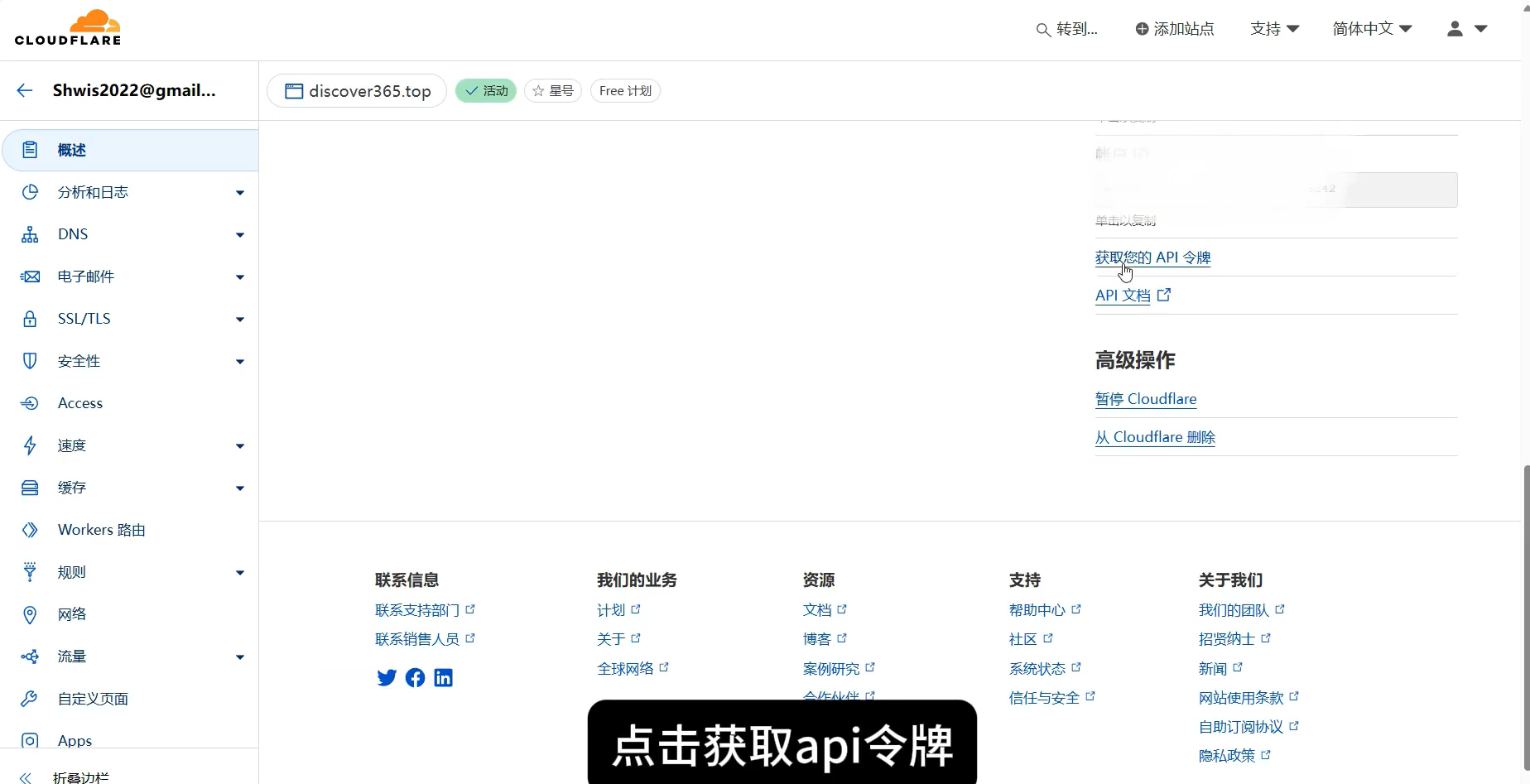Go back using the left arrow icon
This screenshot has height=784, width=1530.
click(25, 91)
